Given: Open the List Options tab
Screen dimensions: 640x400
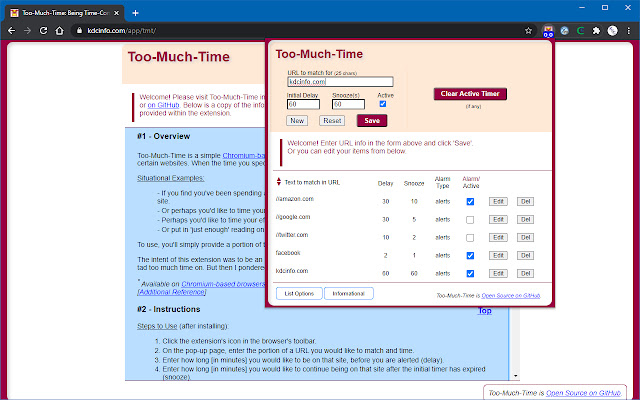Looking at the screenshot, I should (x=299, y=293).
